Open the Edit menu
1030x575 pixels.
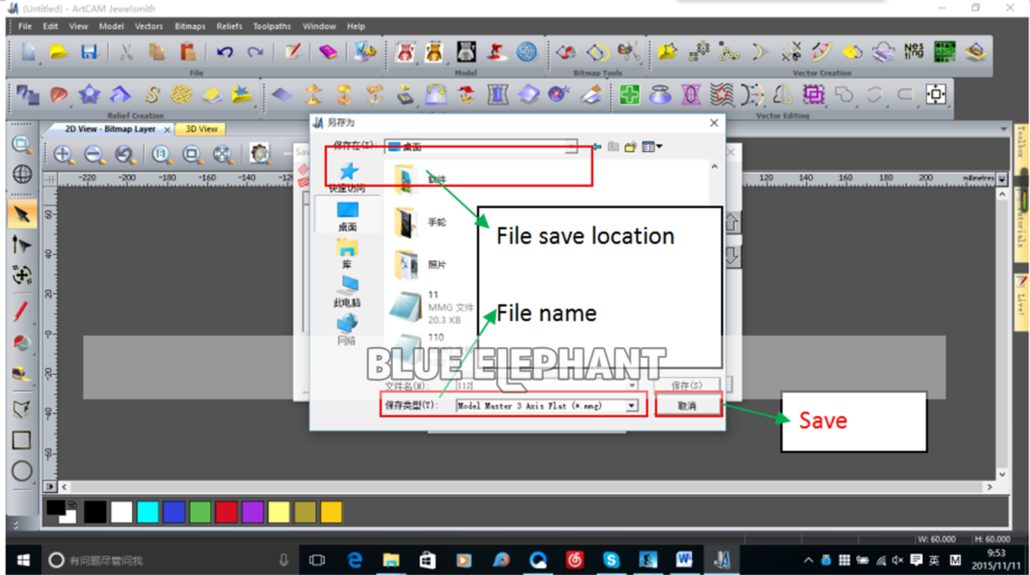coord(51,26)
